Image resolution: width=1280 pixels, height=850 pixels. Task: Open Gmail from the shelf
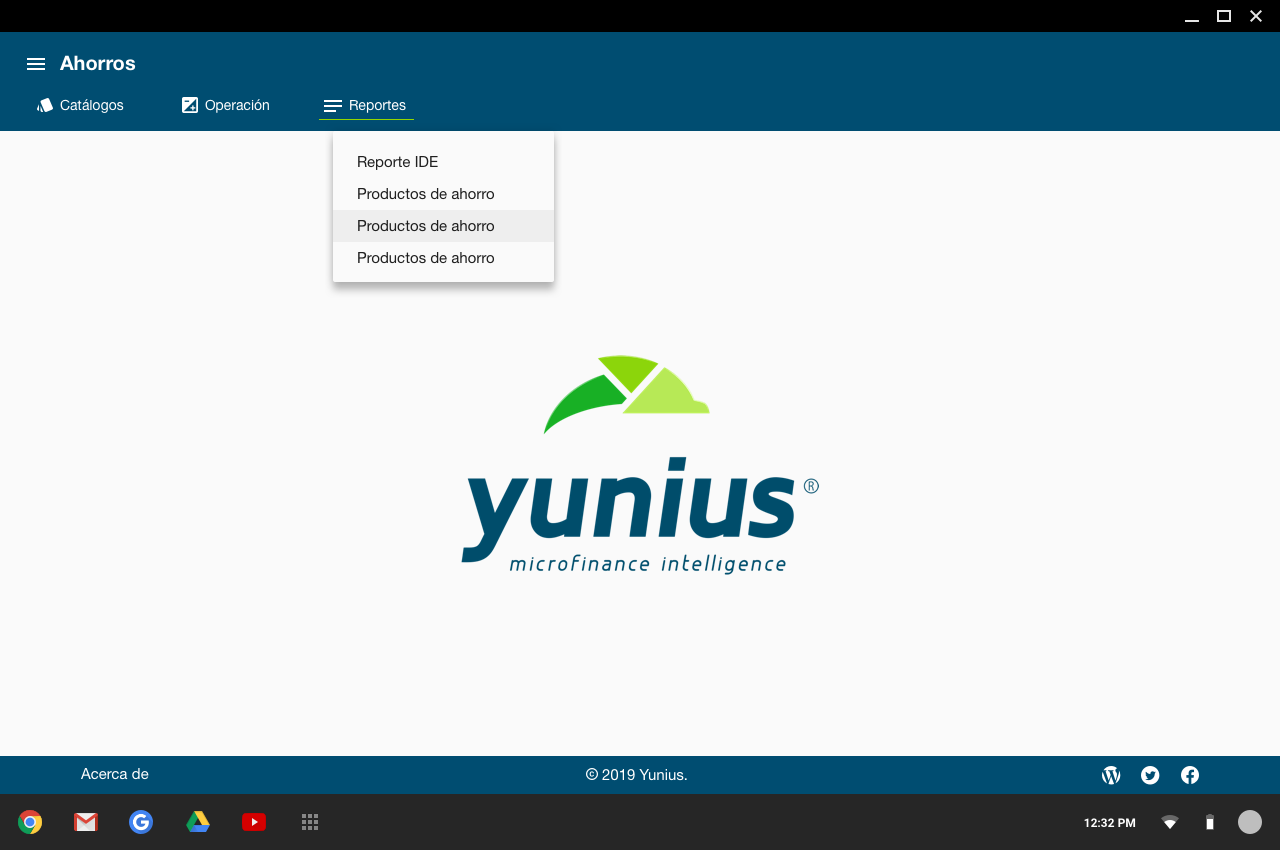point(86,822)
